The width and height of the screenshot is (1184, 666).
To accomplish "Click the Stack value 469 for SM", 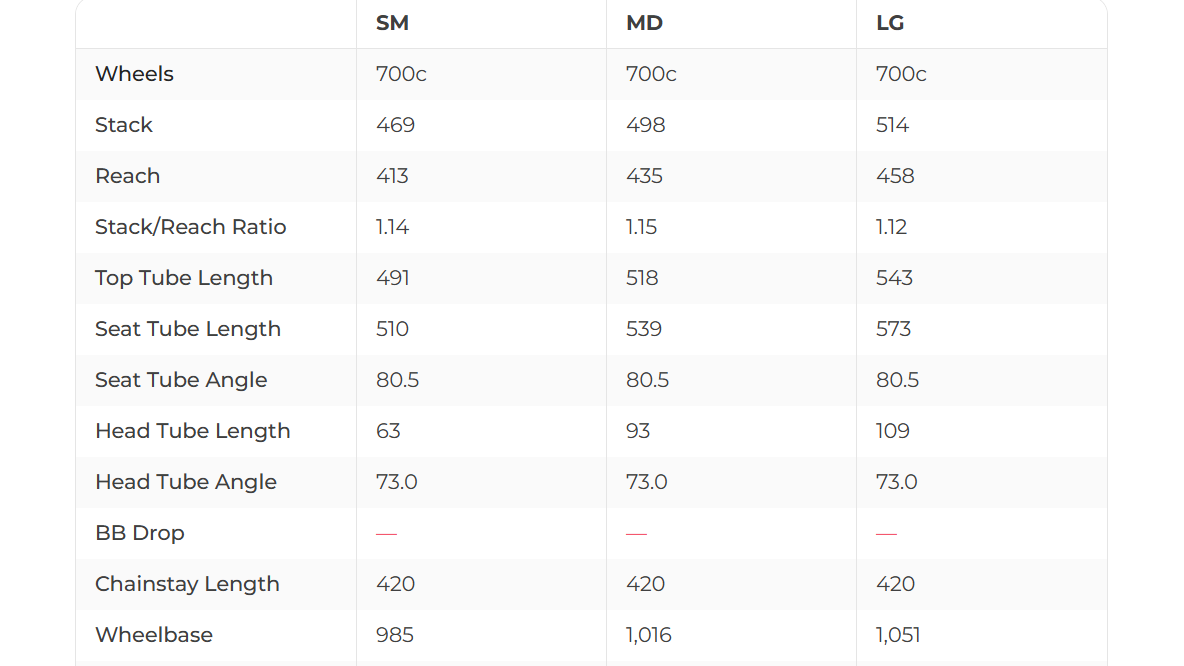I will tap(395, 125).
